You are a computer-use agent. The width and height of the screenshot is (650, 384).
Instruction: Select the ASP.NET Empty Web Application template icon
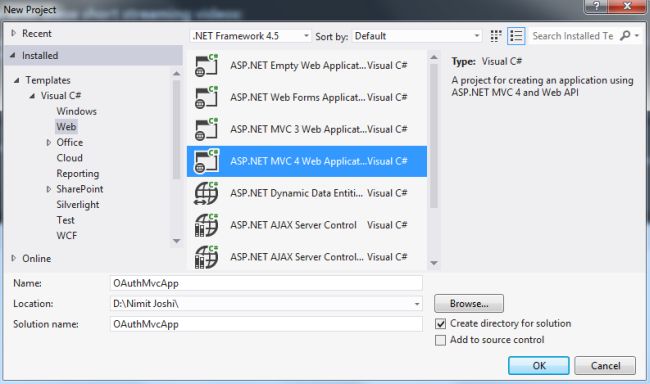206,66
